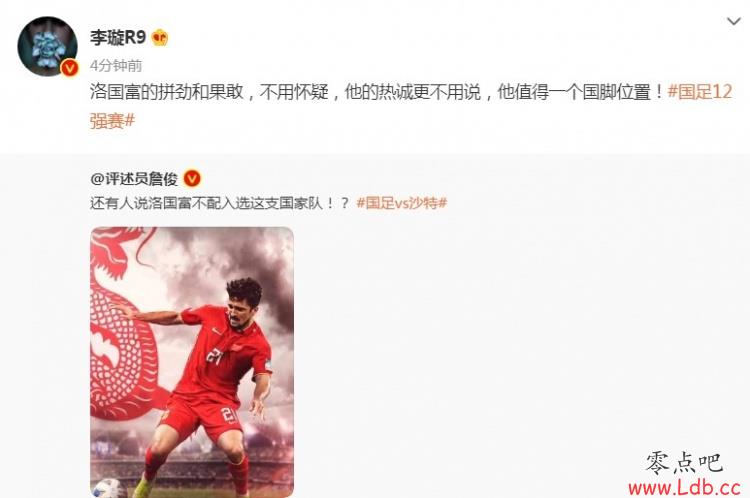
Task: Click the verified V badge on the avatar
Action: (70, 68)
